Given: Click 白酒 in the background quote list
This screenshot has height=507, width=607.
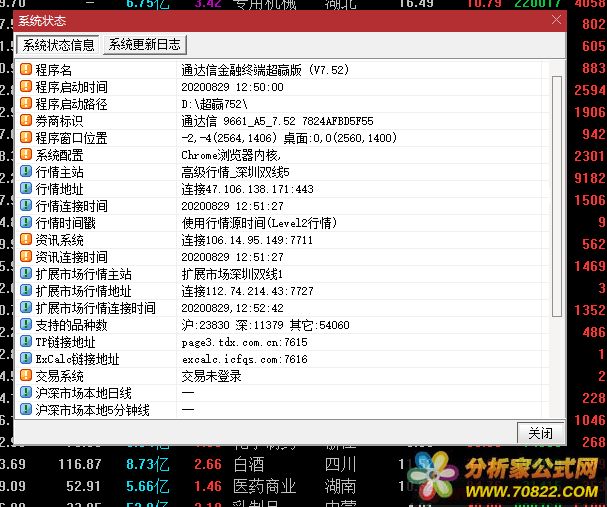Looking at the screenshot, I should [249, 464].
